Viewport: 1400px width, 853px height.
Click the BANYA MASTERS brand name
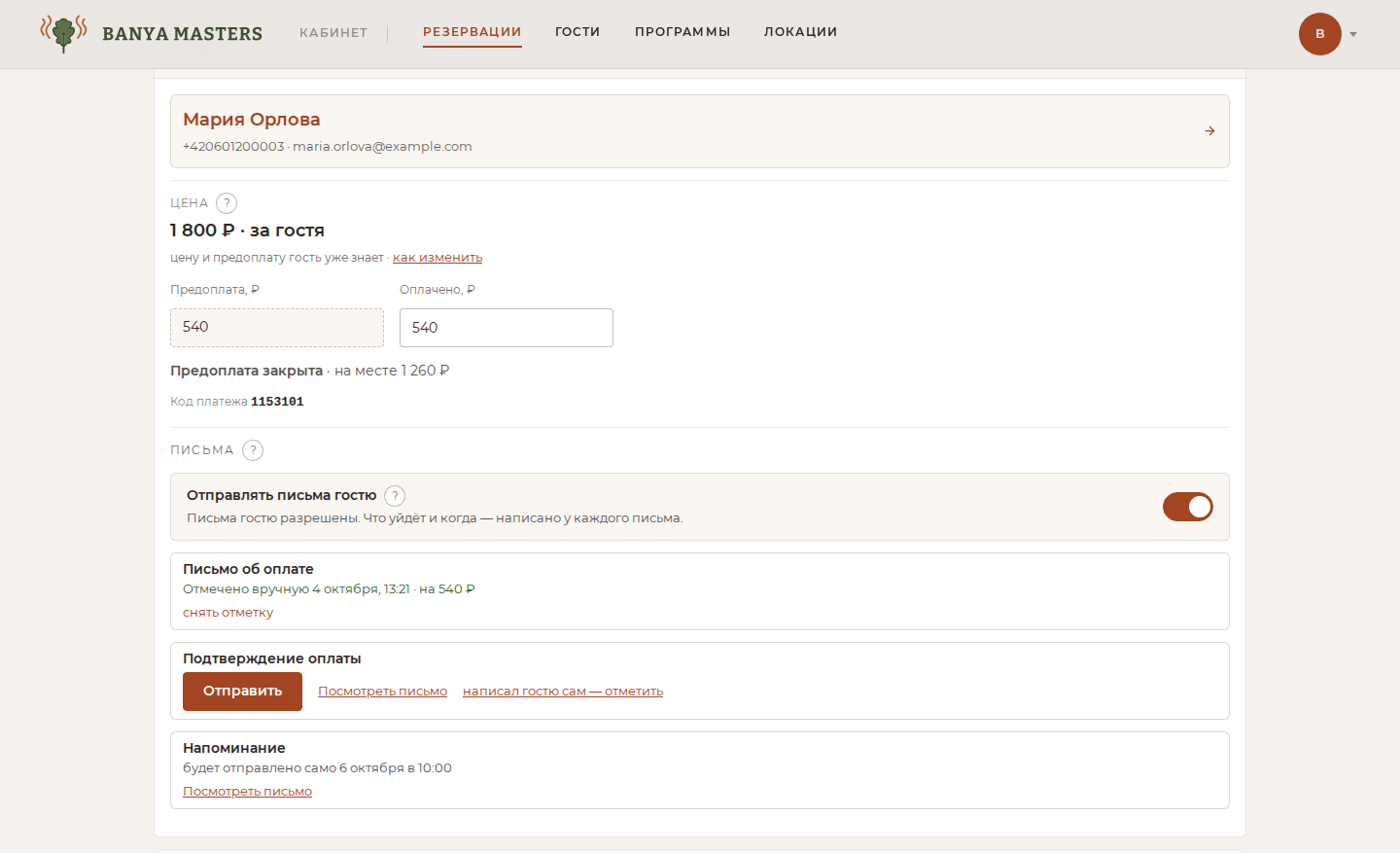[x=183, y=34]
